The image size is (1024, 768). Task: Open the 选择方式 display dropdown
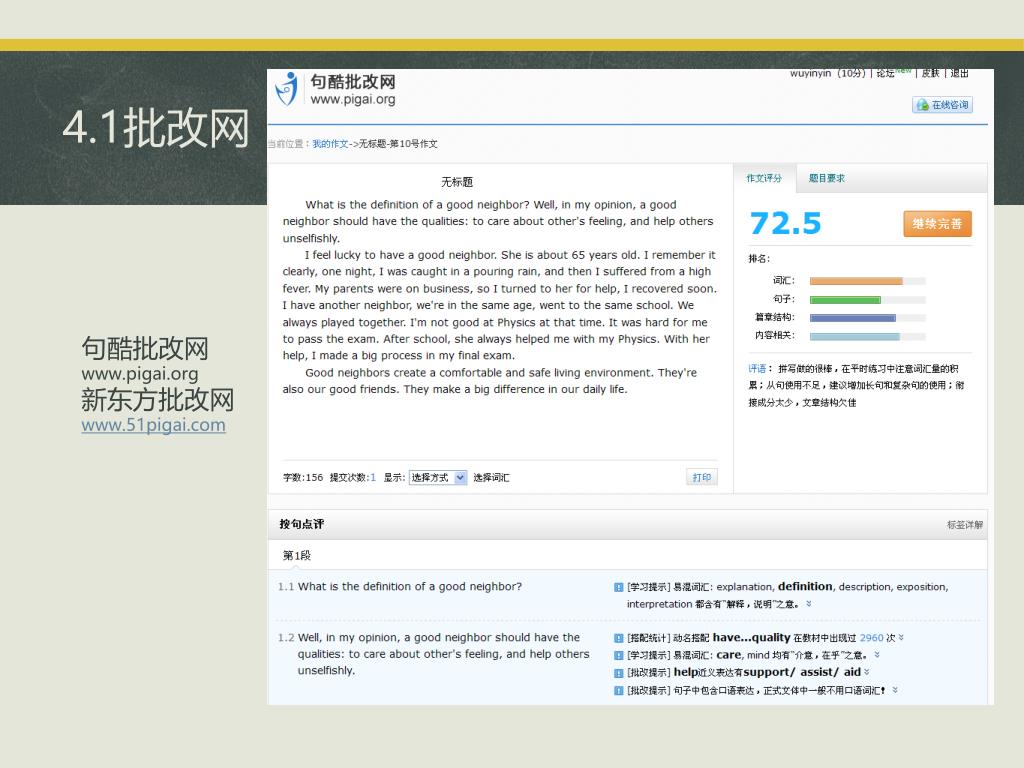click(438, 477)
